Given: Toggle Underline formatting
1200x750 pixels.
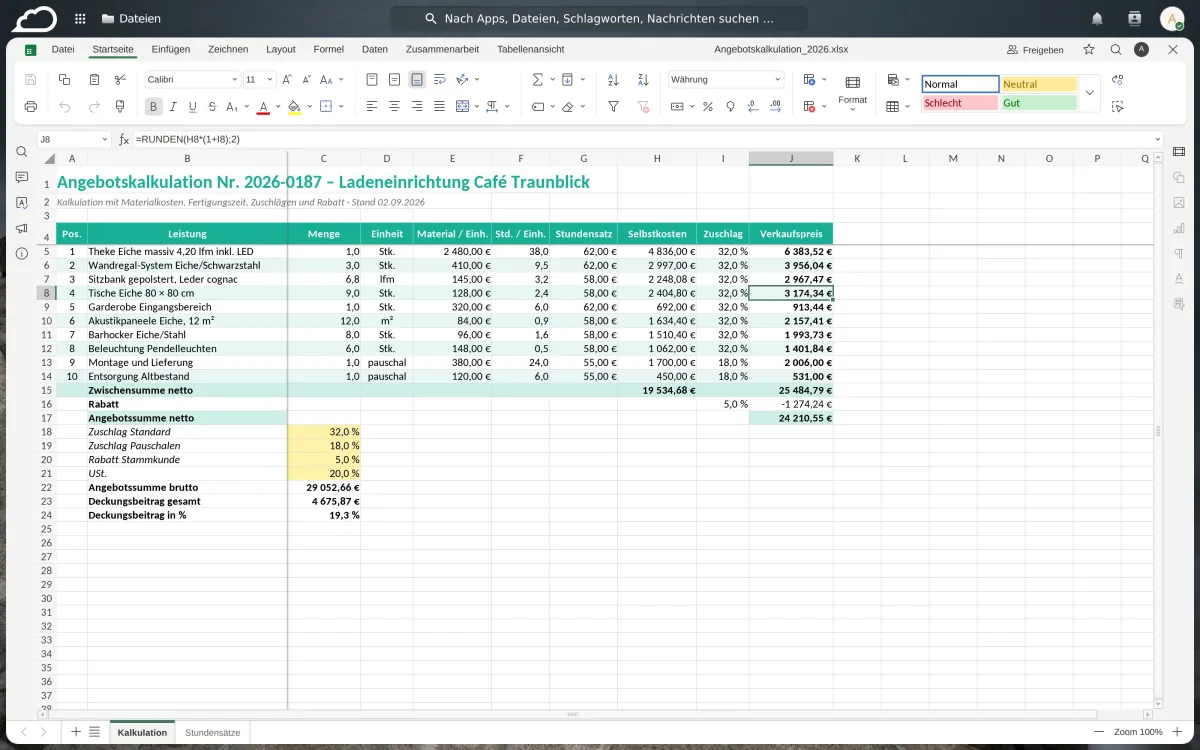Looking at the screenshot, I should coord(192,106).
